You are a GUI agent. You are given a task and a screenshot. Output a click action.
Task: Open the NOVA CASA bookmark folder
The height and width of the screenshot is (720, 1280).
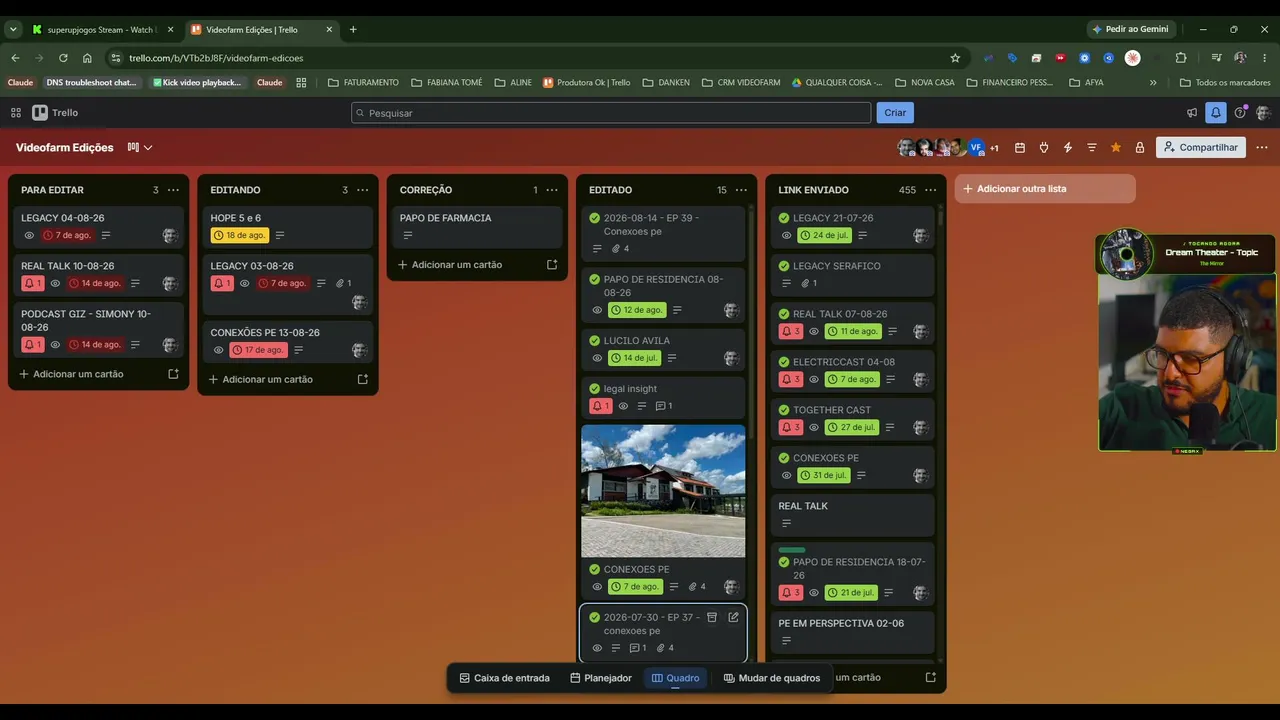pyautogui.click(x=925, y=83)
